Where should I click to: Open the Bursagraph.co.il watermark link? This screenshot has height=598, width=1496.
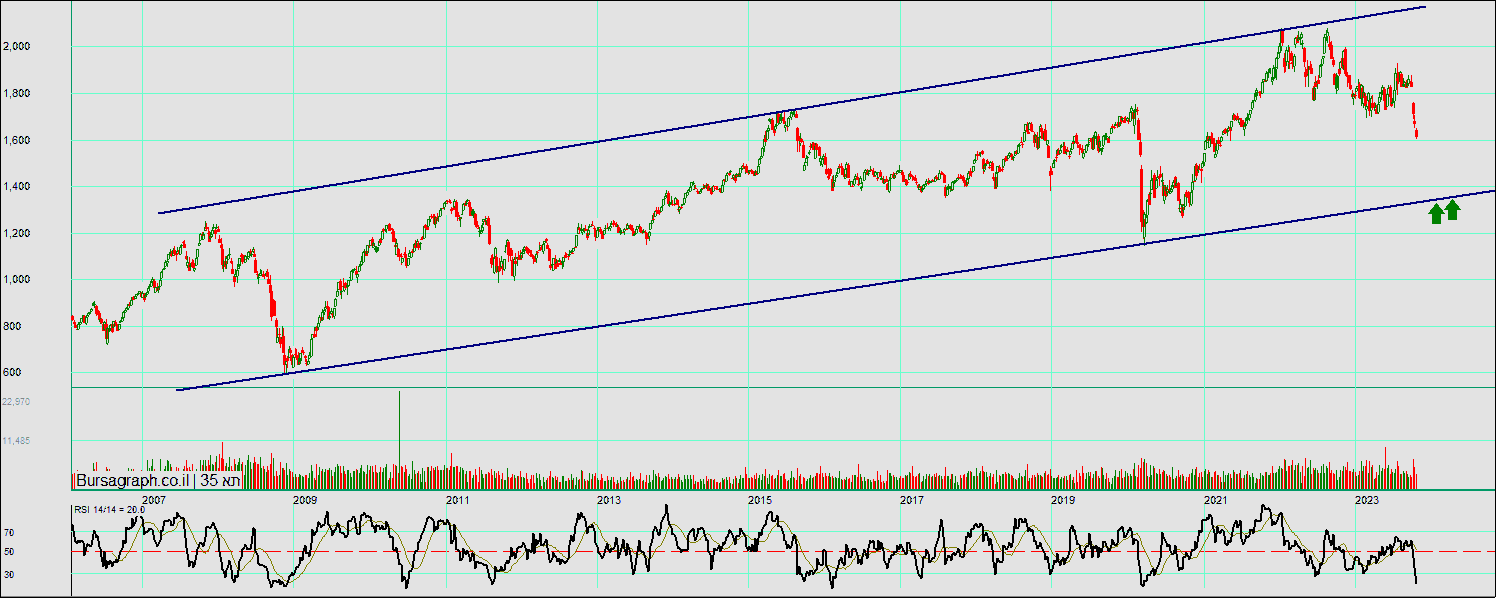point(134,481)
